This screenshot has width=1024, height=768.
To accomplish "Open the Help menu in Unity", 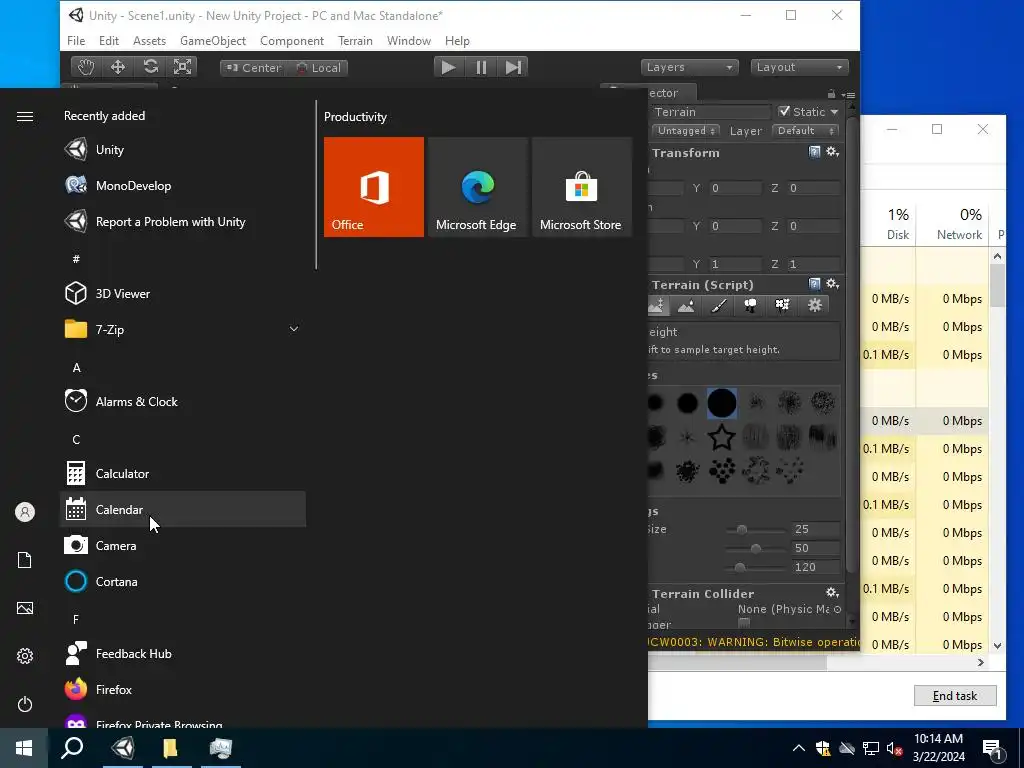I will point(457,40).
